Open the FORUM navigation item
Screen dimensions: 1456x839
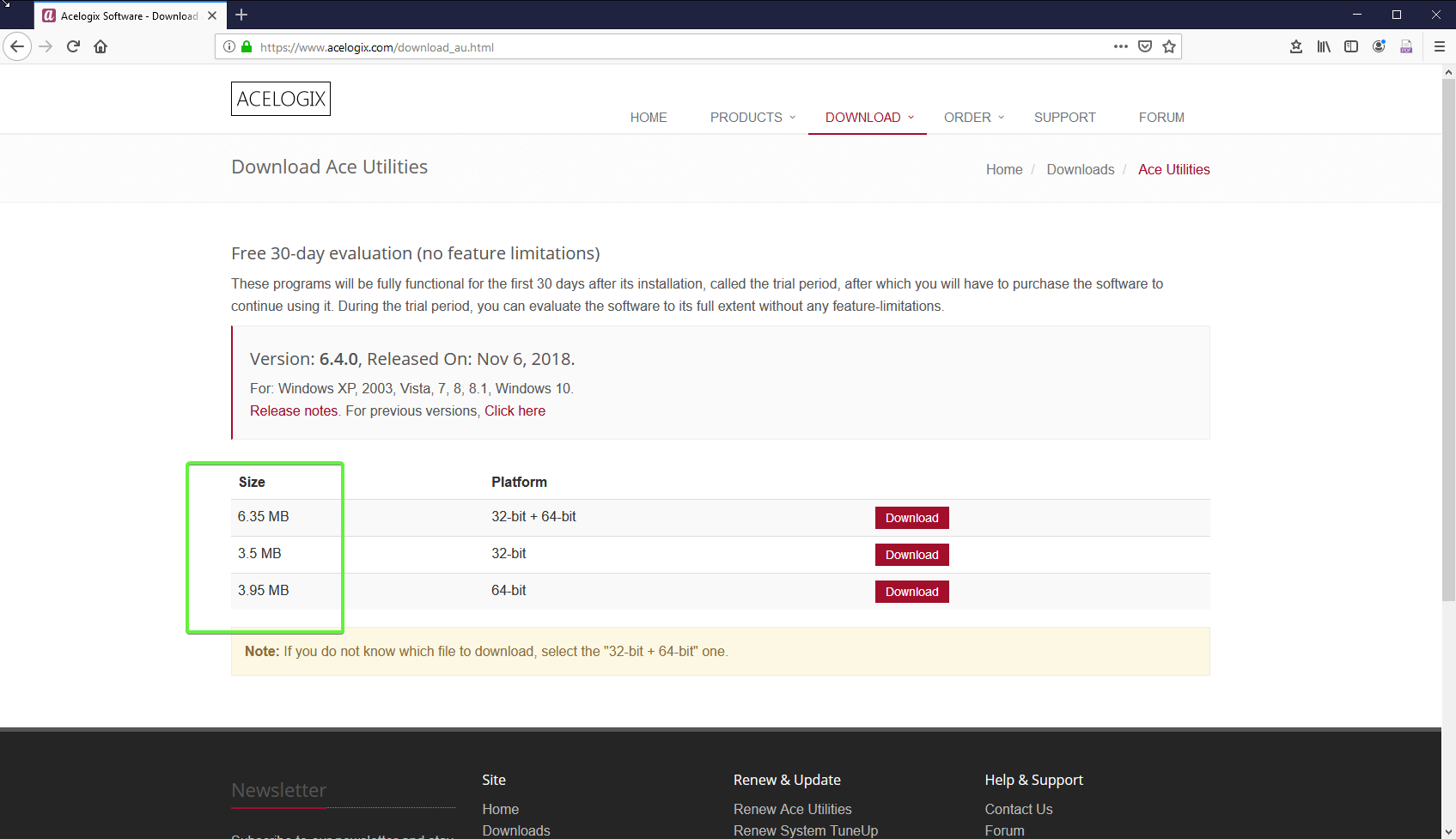click(1161, 118)
